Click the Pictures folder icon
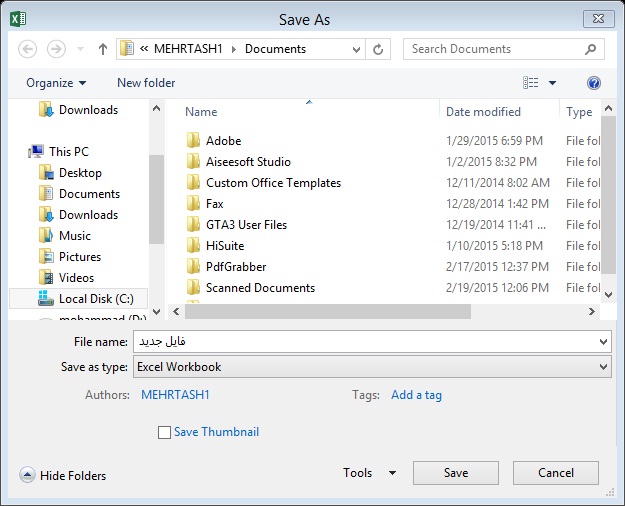This screenshot has width=625, height=506. [46, 256]
